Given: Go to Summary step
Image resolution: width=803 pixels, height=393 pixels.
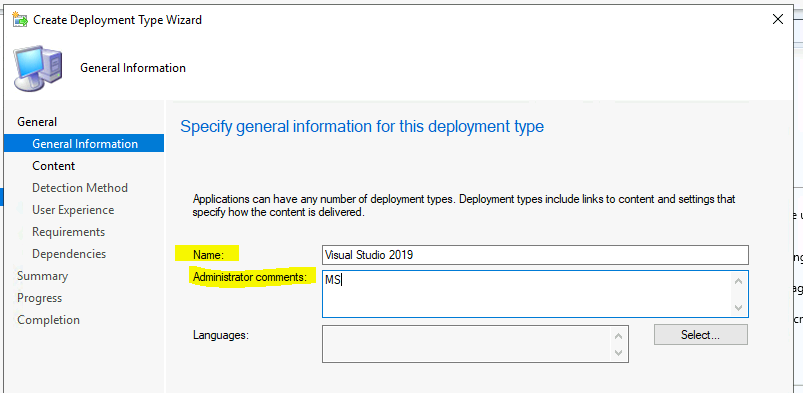Looking at the screenshot, I should pyautogui.click(x=42, y=276).
